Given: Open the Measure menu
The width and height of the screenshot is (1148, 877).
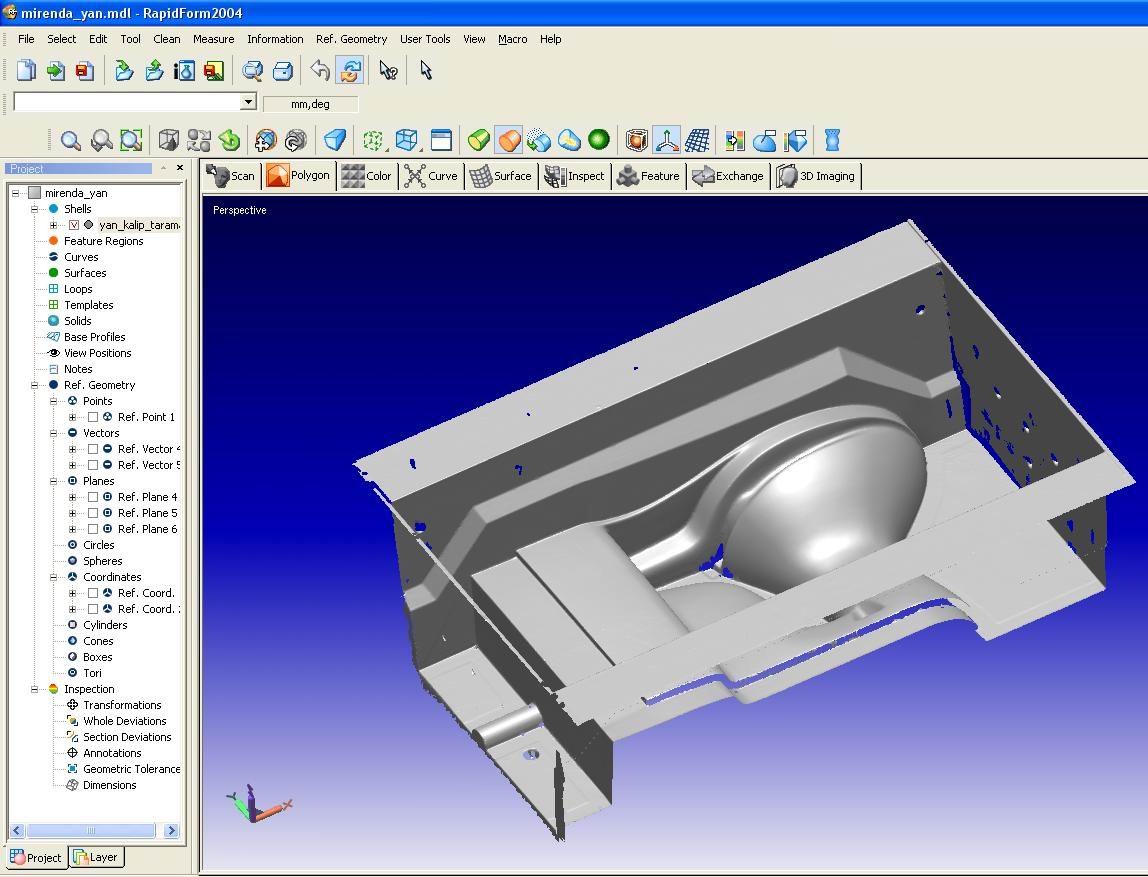Looking at the screenshot, I should (213, 39).
